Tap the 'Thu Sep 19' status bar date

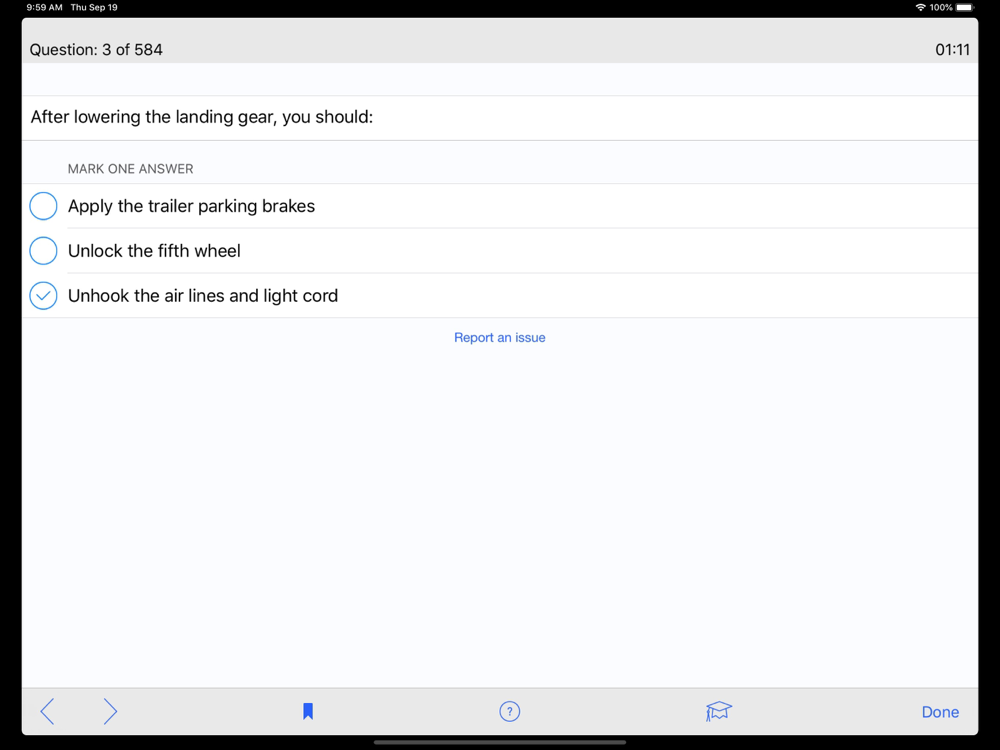tap(94, 8)
